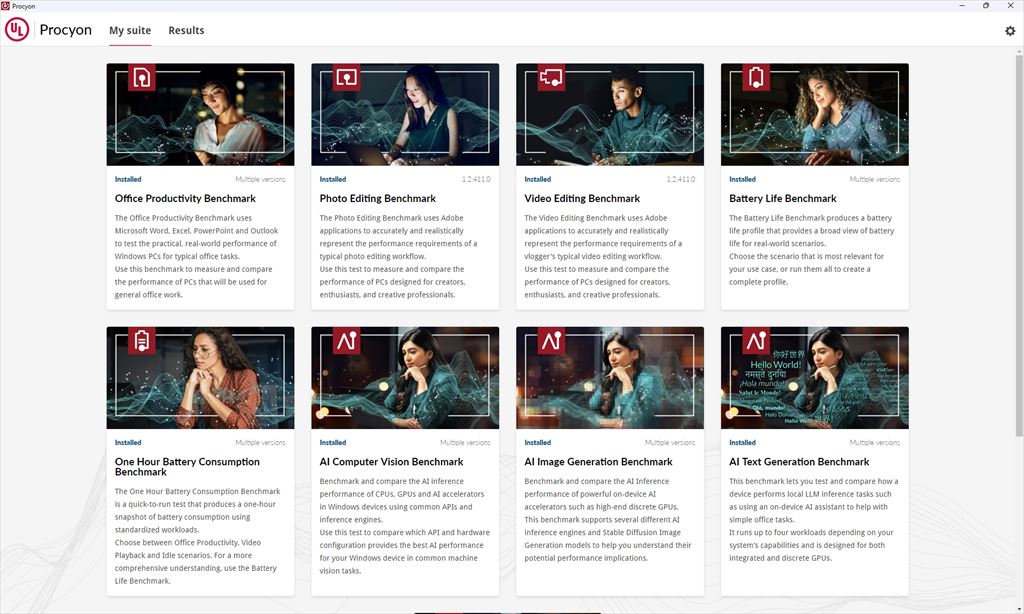Click Installed label on AI Computer Vision card
The height and width of the screenshot is (614, 1024).
[333, 442]
